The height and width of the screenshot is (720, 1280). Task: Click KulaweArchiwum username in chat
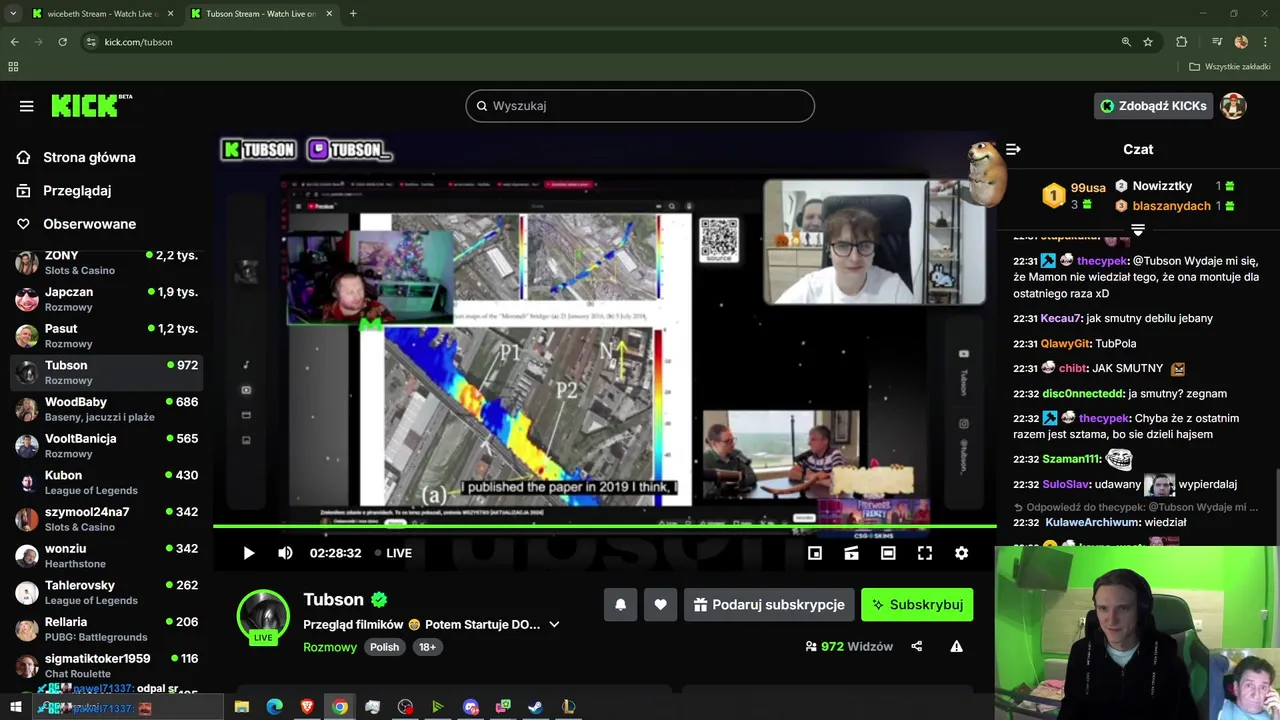pyautogui.click(x=1093, y=522)
